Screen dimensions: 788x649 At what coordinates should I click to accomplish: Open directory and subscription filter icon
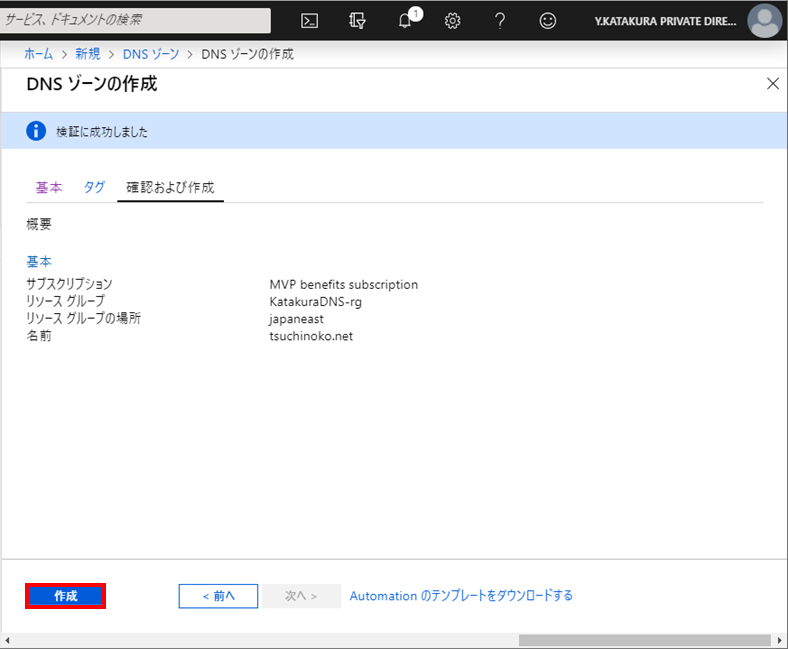click(x=357, y=21)
